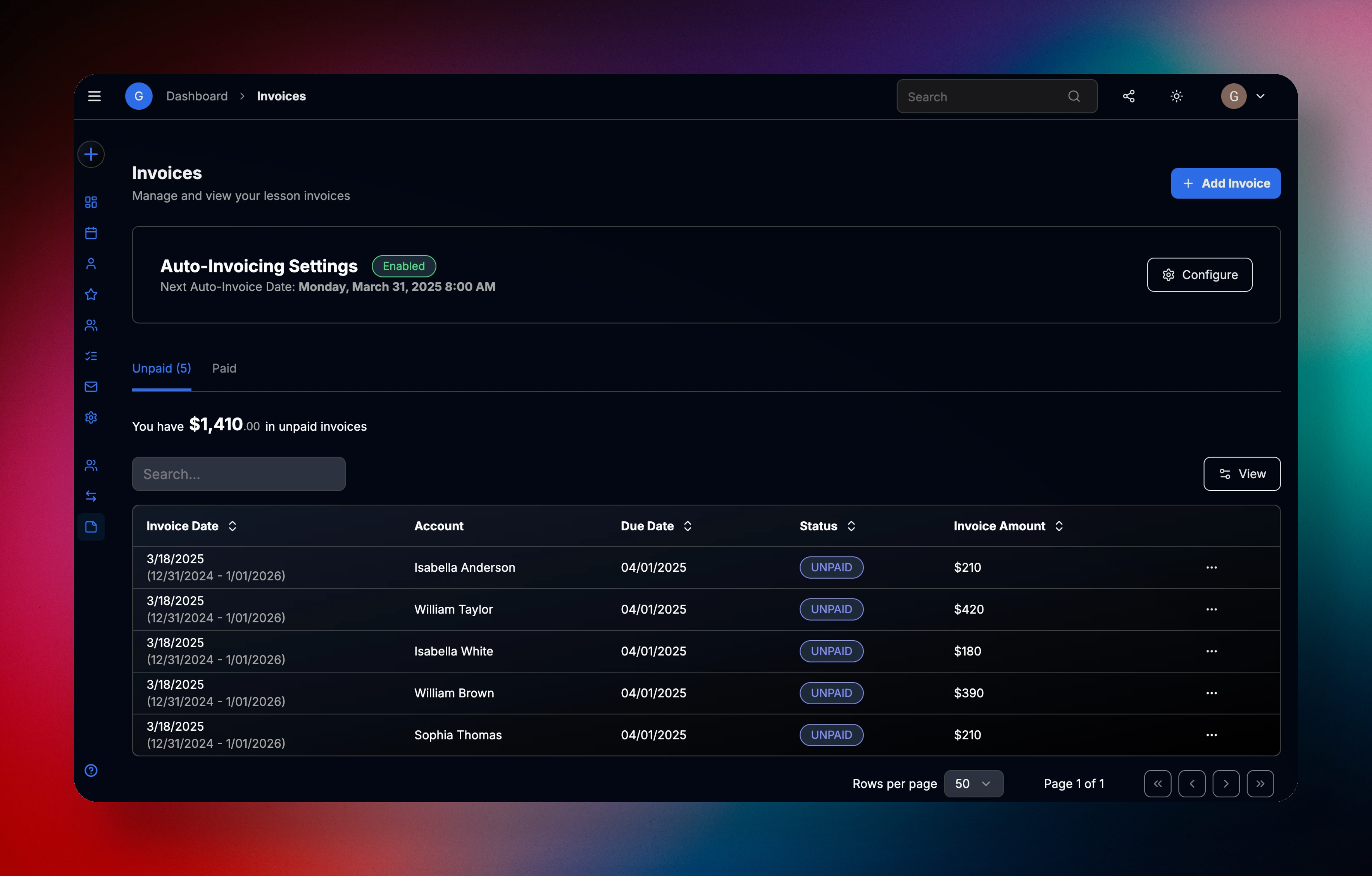1372x876 pixels.
Task: Open row actions for Sophia Thomas
Action: [x=1211, y=735]
